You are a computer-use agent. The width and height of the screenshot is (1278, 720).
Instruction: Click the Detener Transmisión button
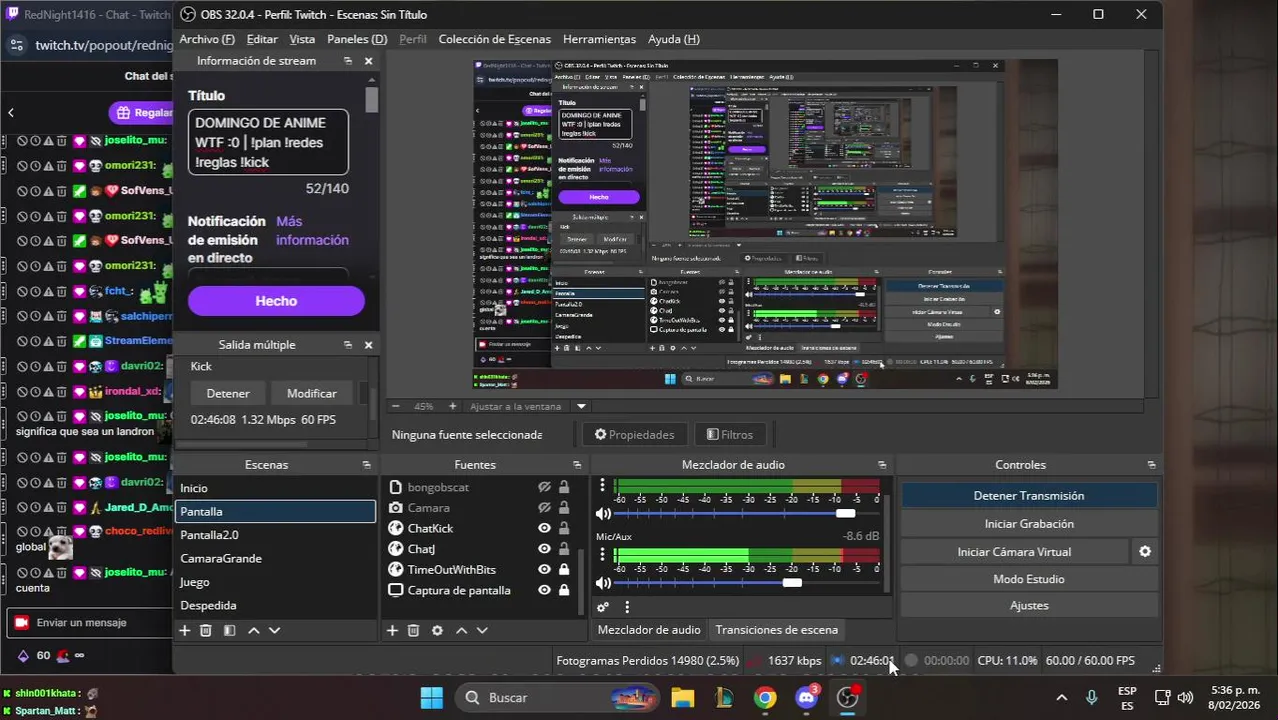tap(1029, 496)
